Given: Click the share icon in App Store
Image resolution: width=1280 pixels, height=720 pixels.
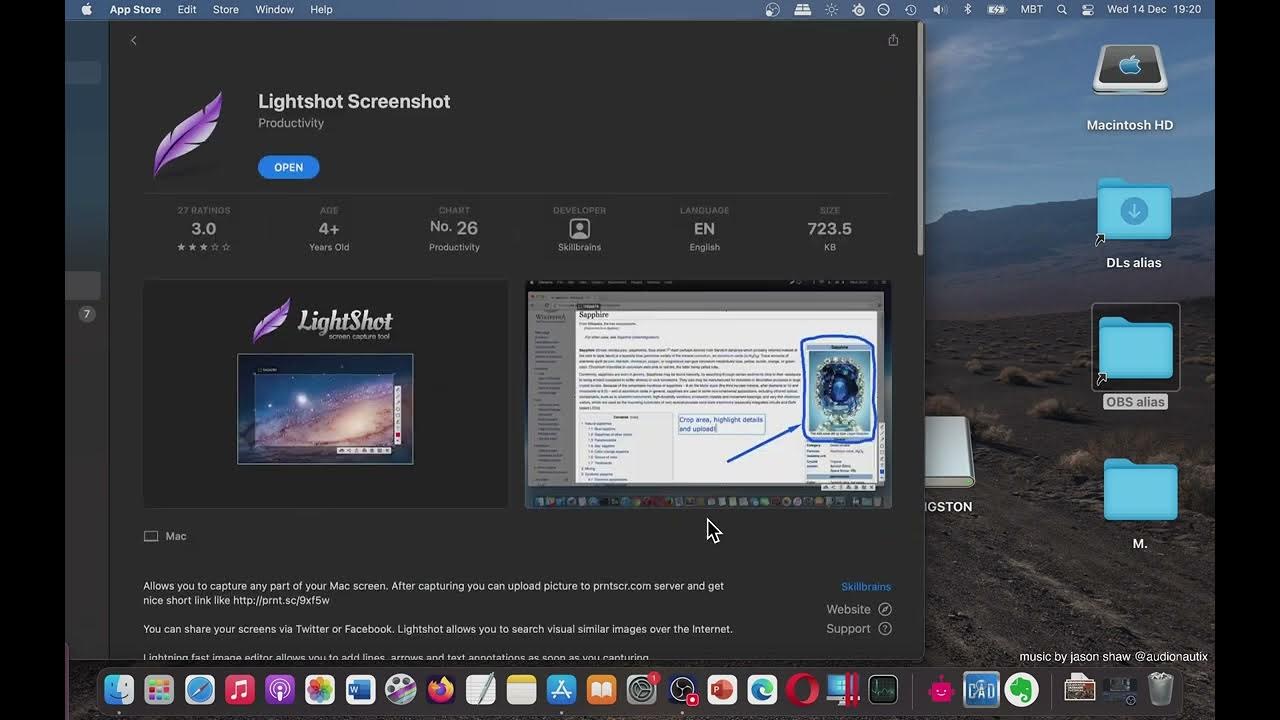Looking at the screenshot, I should point(893,40).
